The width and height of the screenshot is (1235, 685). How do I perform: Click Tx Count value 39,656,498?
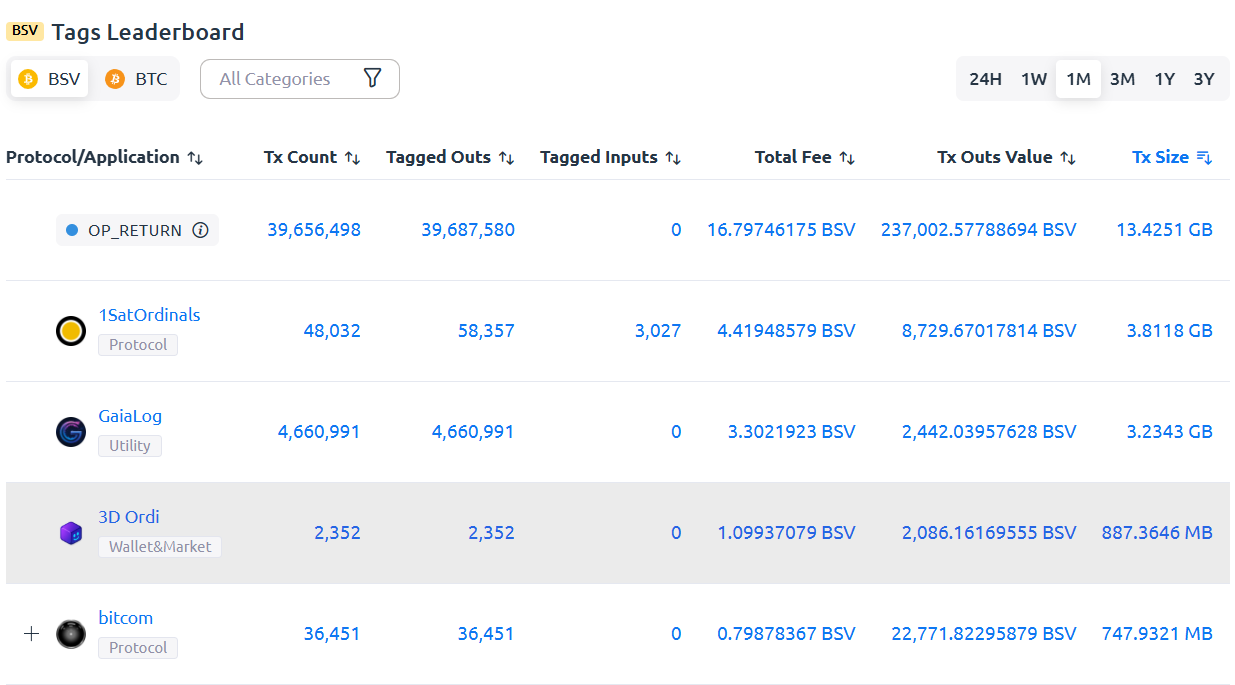[x=314, y=230]
